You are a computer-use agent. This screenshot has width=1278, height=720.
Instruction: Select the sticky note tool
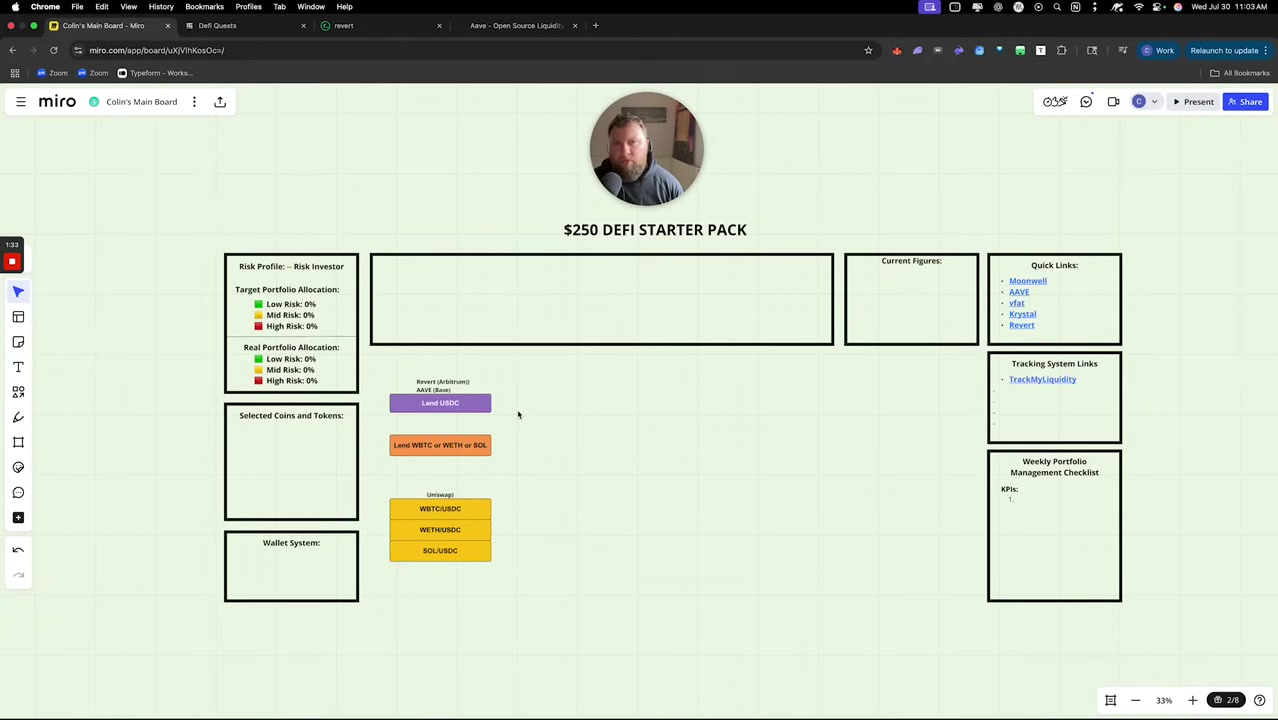tap(18, 342)
